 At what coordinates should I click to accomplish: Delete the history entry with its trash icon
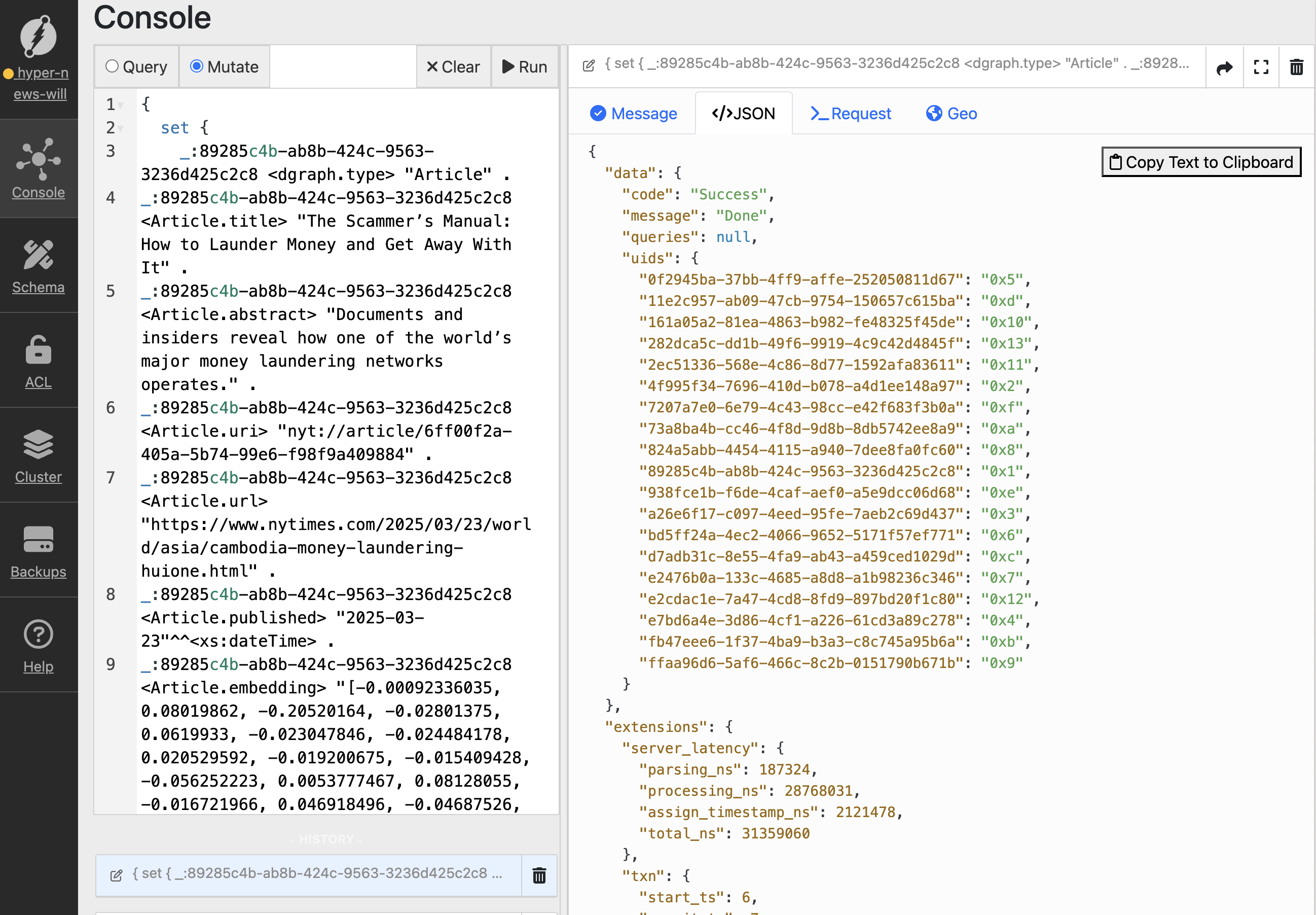pos(538,876)
